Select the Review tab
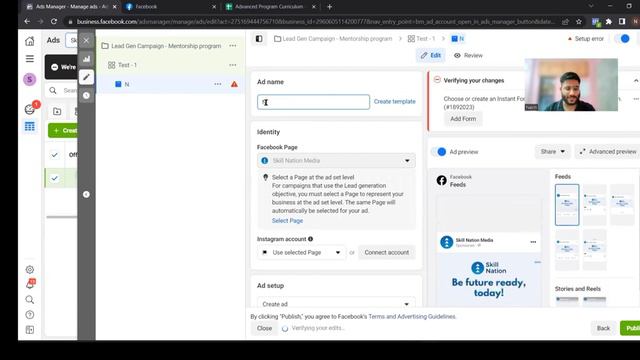This screenshot has height=360, width=640. (x=468, y=55)
